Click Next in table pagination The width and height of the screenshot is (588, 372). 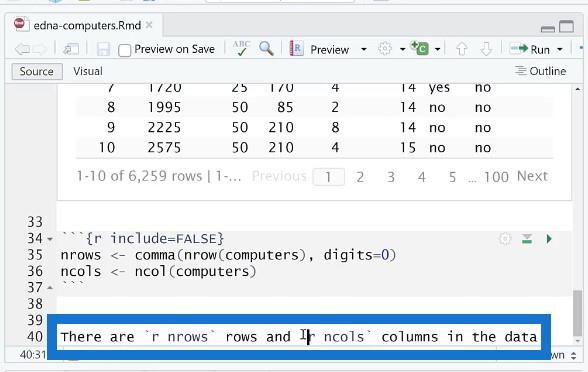[532, 176]
